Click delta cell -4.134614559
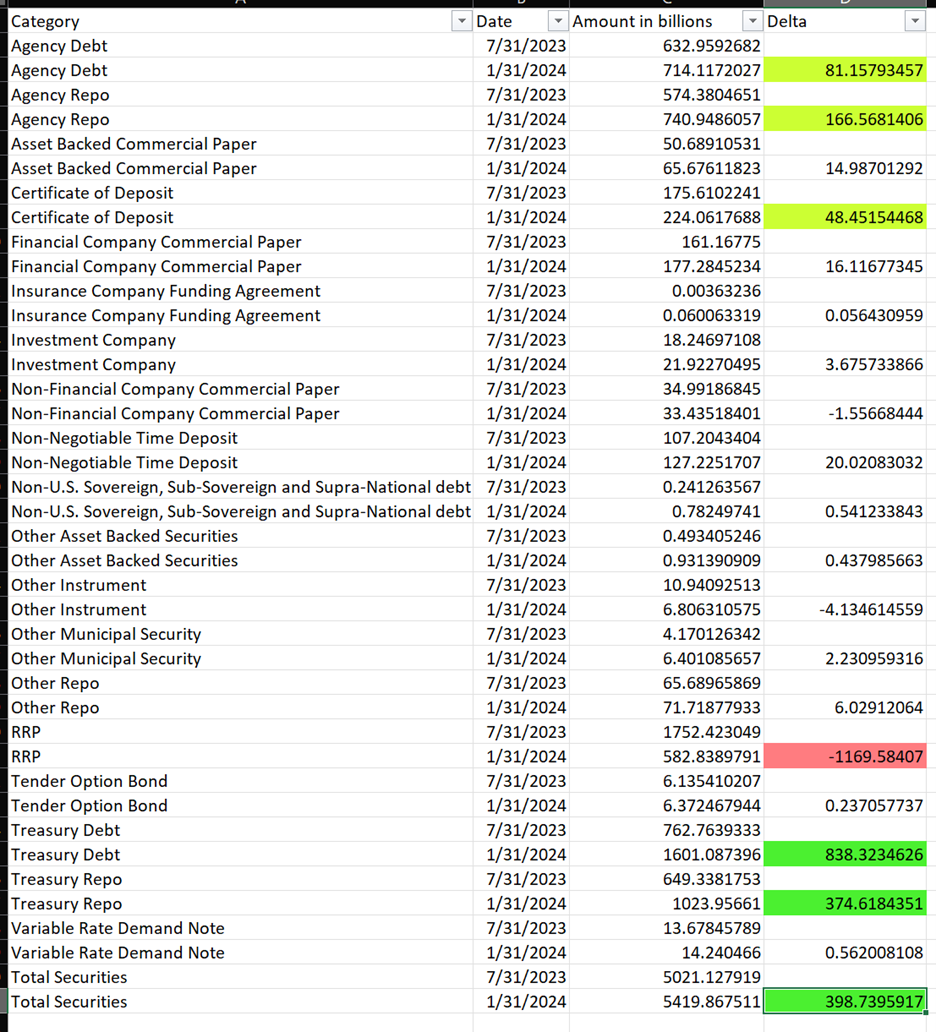Screen dimensions: 936x1032 click(x=845, y=609)
